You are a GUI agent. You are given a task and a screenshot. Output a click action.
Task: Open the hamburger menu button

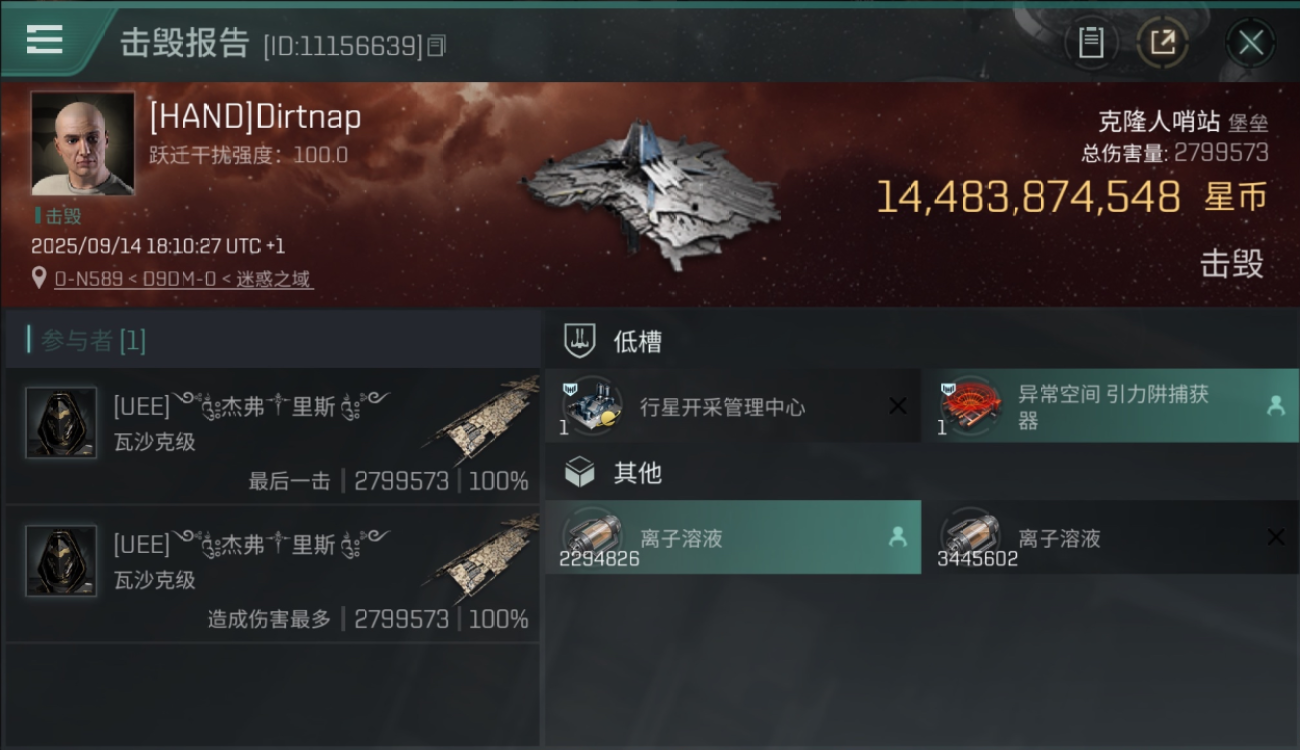[x=45, y=40]
